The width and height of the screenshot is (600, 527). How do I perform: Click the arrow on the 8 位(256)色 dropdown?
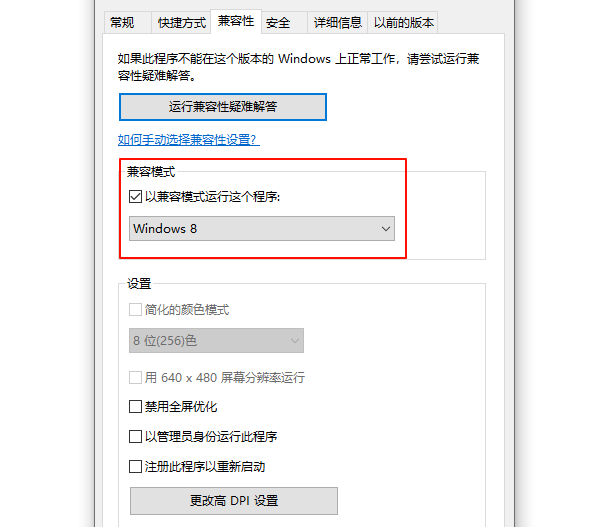[x=295, y=341]
